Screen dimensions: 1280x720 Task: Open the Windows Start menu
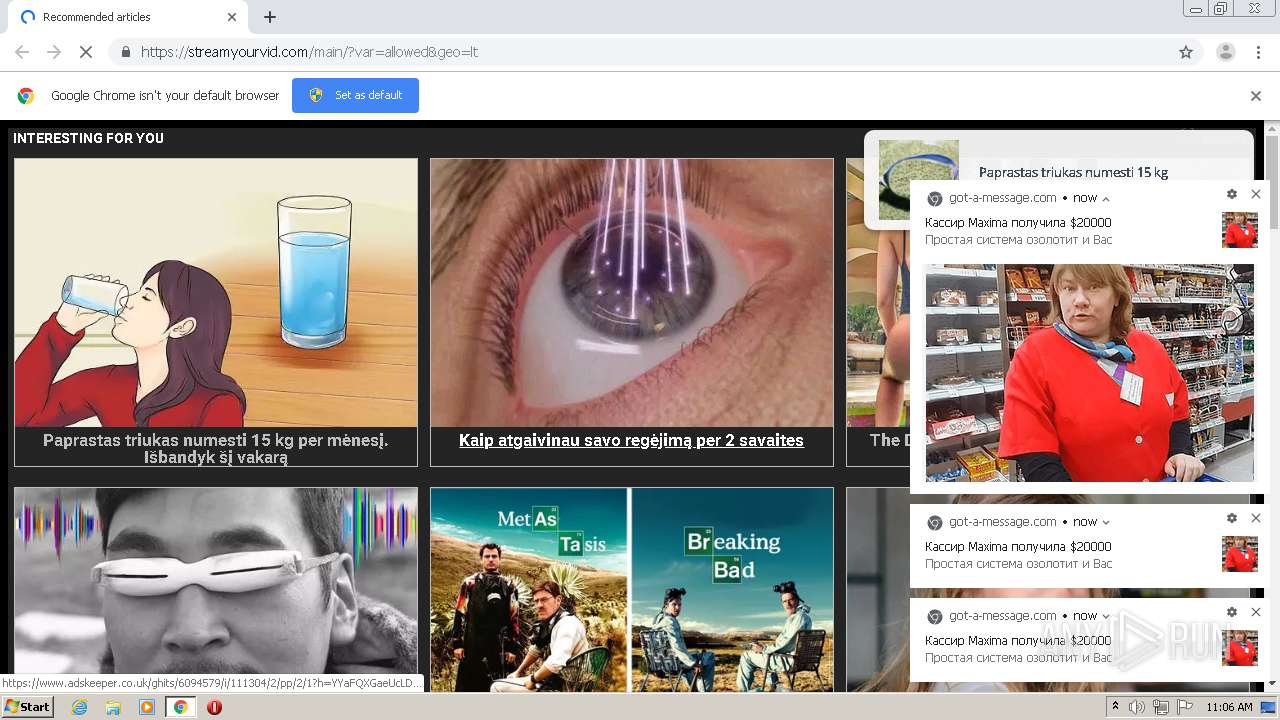pyautogui.click(x=28, y=707)
